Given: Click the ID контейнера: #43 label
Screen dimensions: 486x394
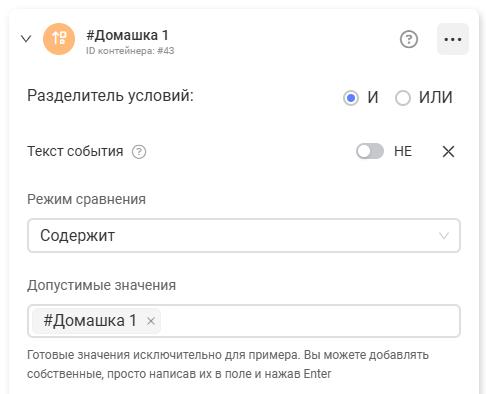Looking at the screenshot, I should 130,51.
